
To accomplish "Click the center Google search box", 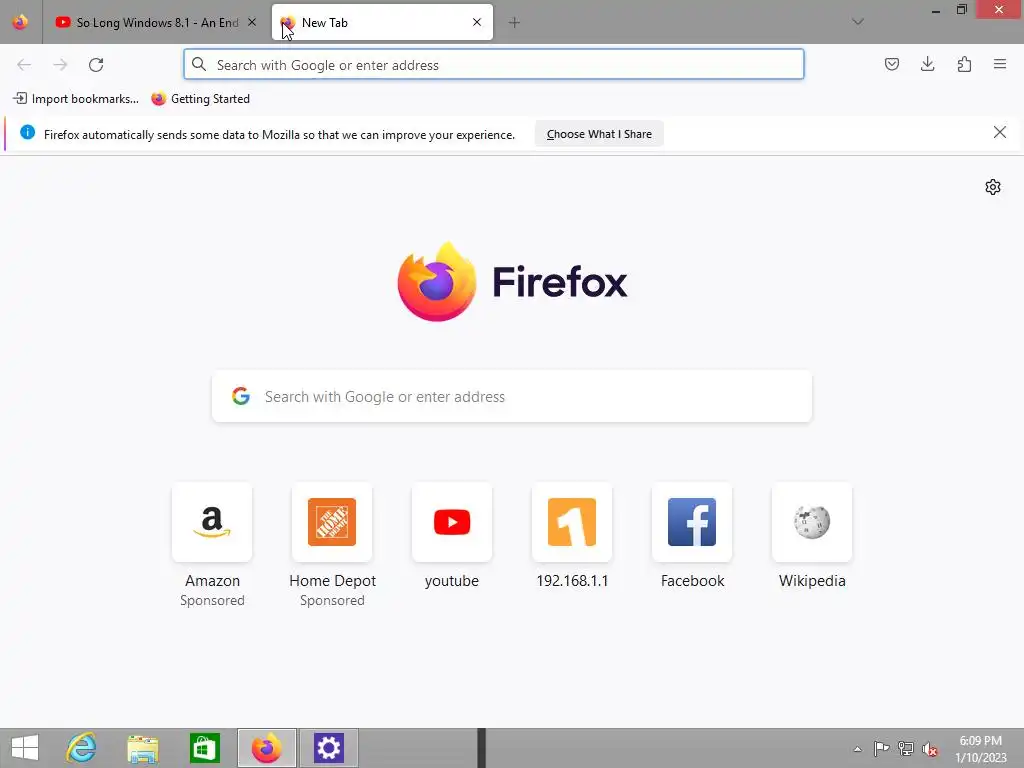I will point(512,396).
